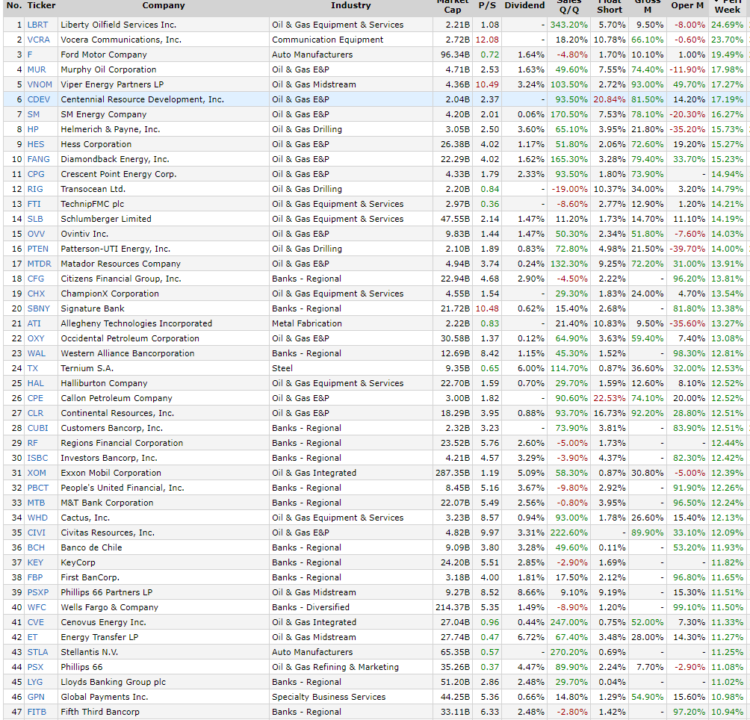Open the OXY ticker link
Viewport: 750px width, 720px height.
pyautogui.click(x=36, y=338)
